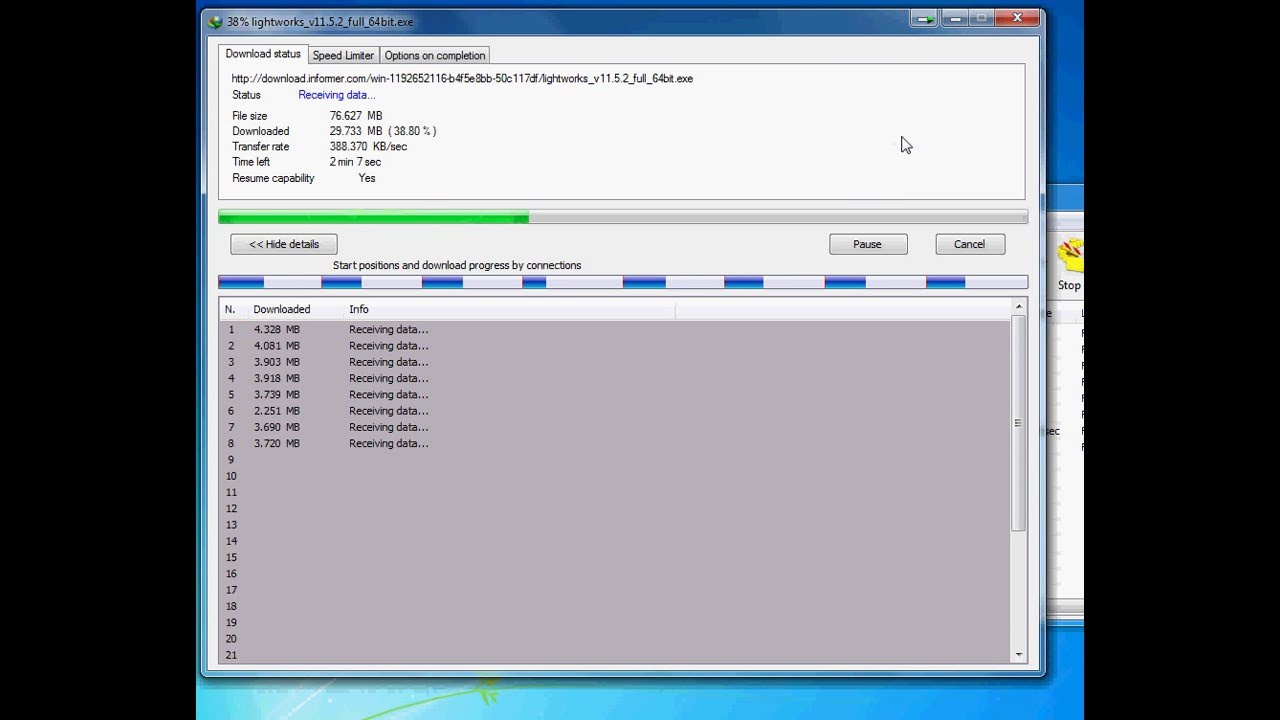Click the connections list scroll up arrow
The image size is (1280, 720).
click(1019, 307)
